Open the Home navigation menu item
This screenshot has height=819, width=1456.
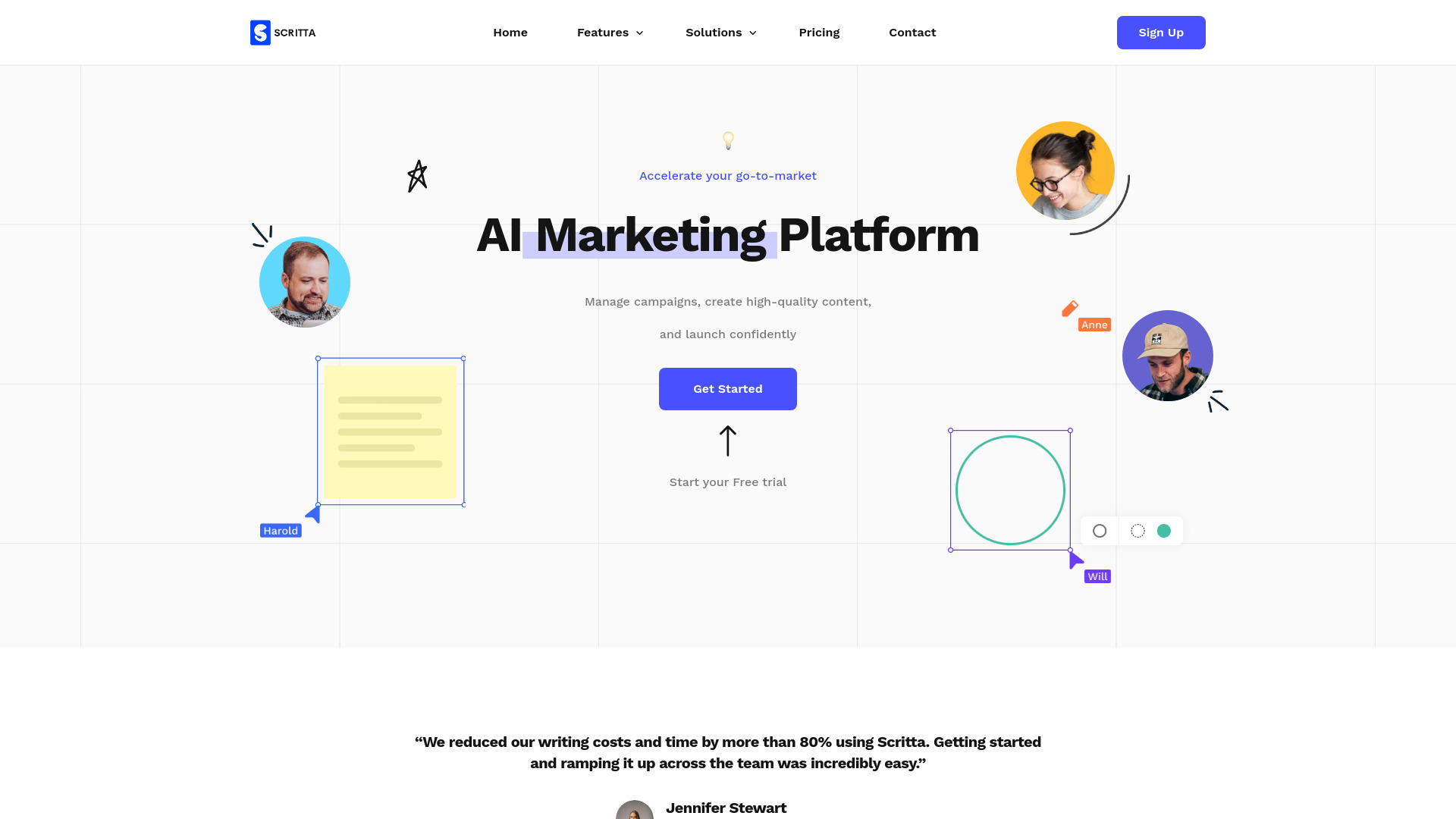pyautogui.click(x=510, y=32)
